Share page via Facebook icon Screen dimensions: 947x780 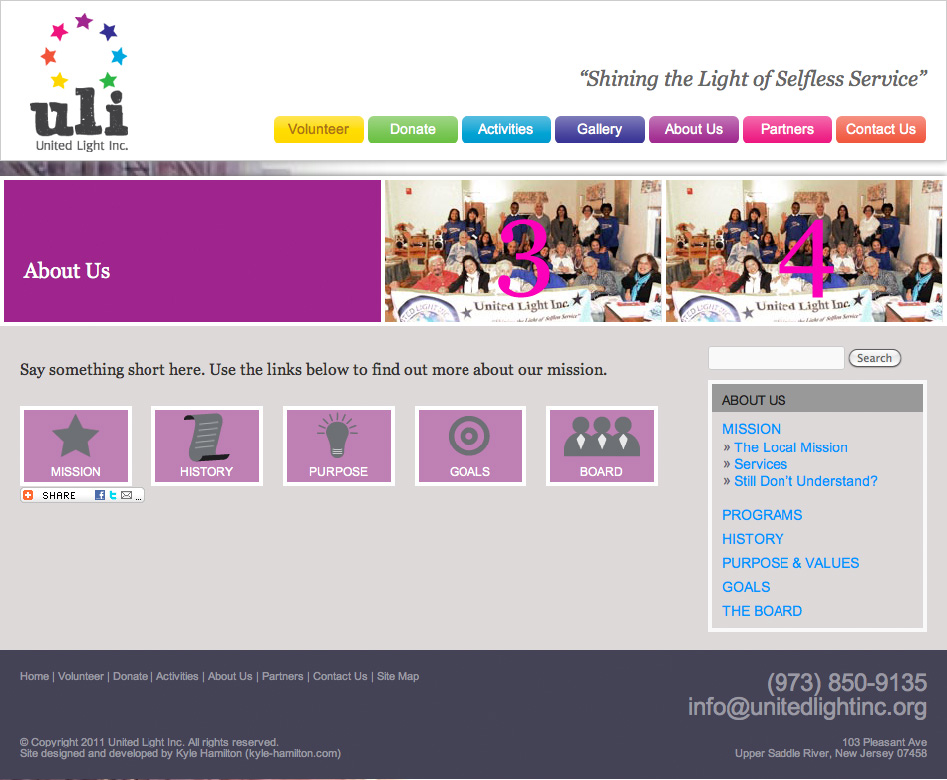[x=100, y=495]
